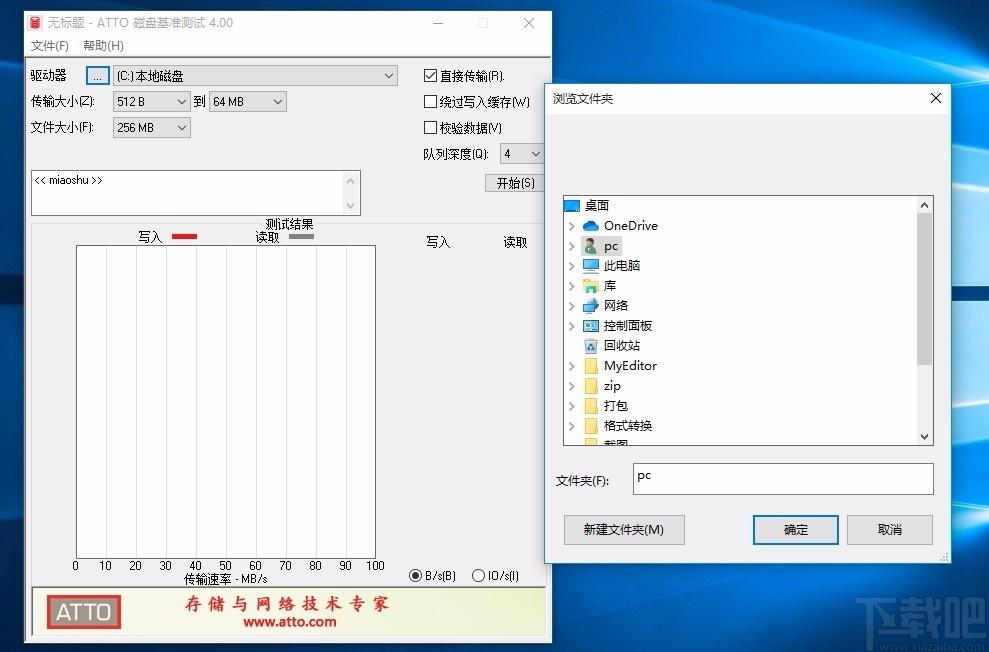Expand the pc tree node
This screenshot has width=989, height=652.
tap(571, 246)
